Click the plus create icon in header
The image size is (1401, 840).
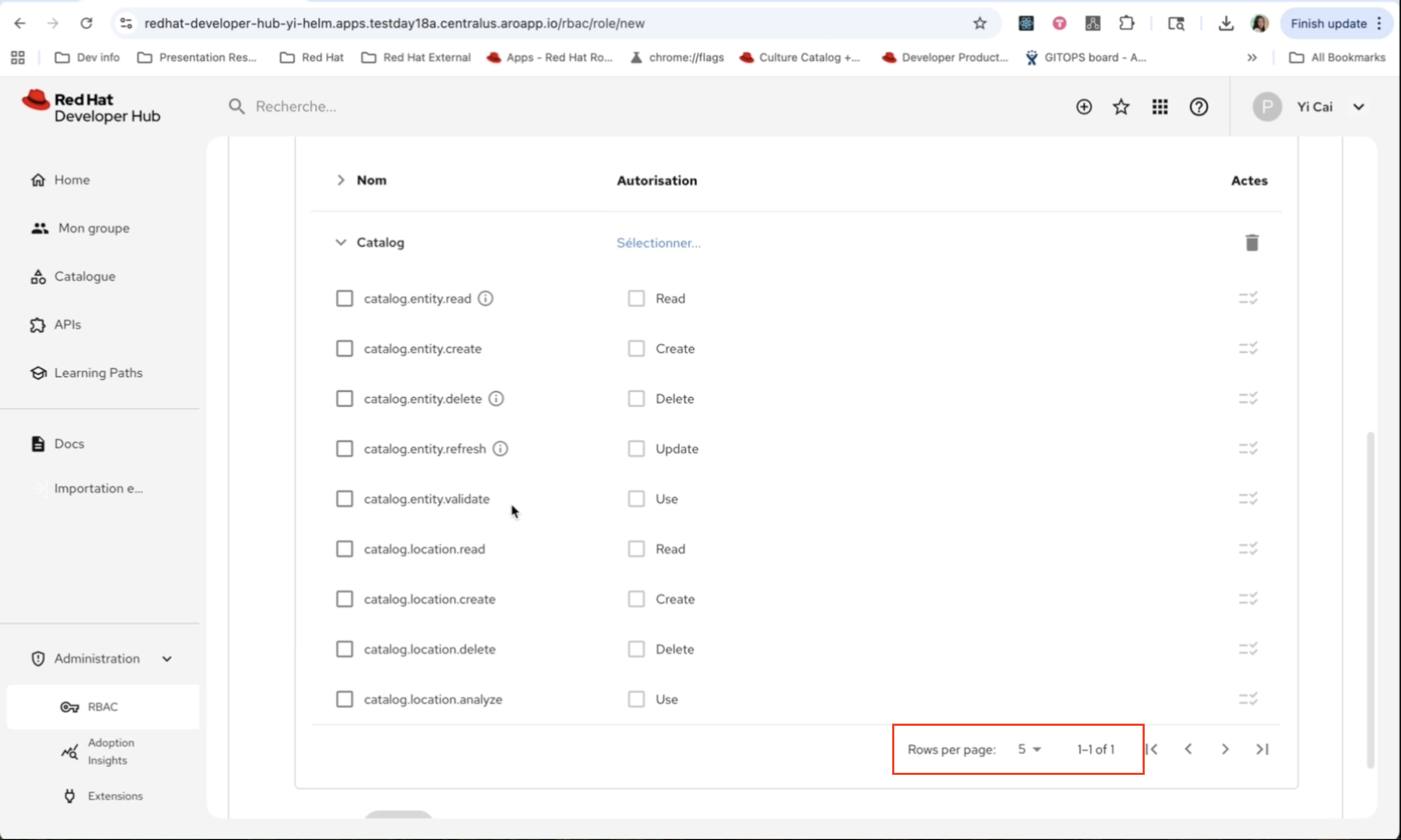1083,107
